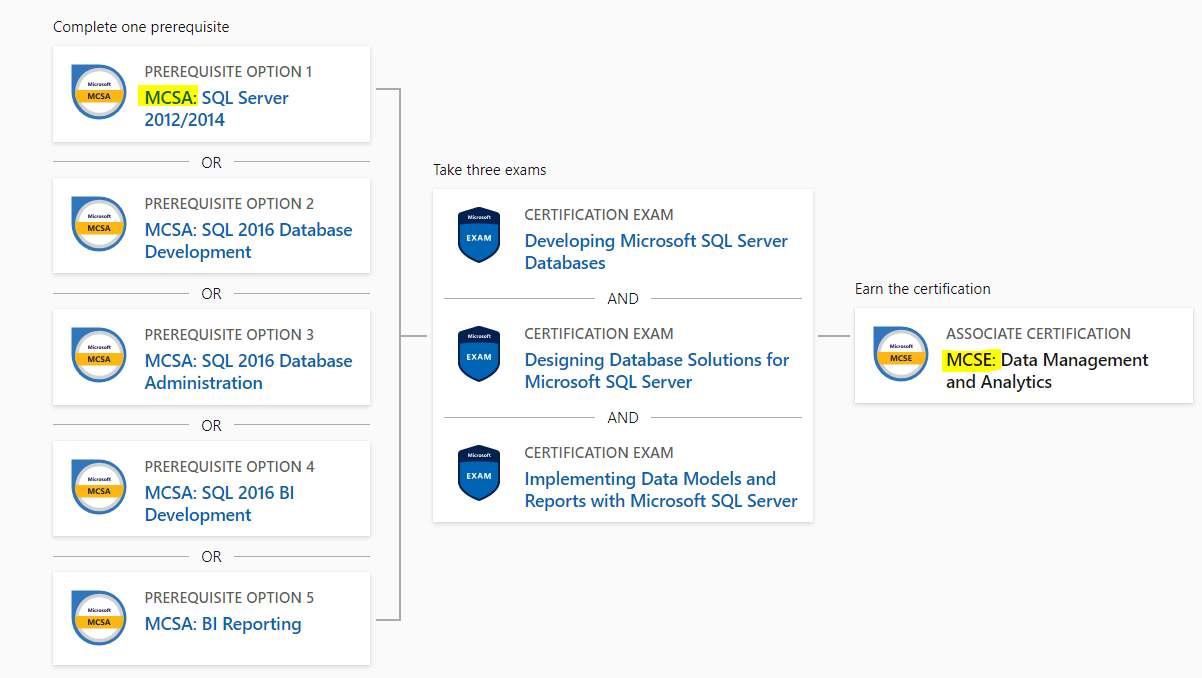Click the MCSA badge for SQL Server 2012/2014
The width and height of the screenshot is (1202, 678).
(x=99, y=92)
